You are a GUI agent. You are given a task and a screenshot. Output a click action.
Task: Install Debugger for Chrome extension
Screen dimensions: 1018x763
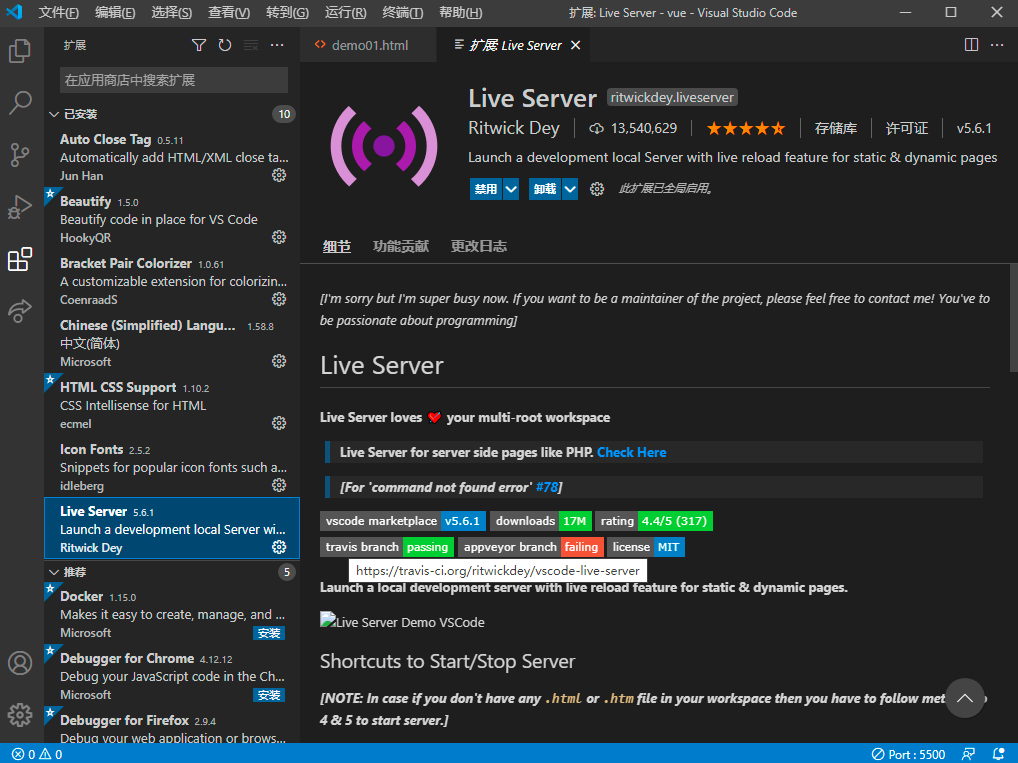(x=269, y=695)
